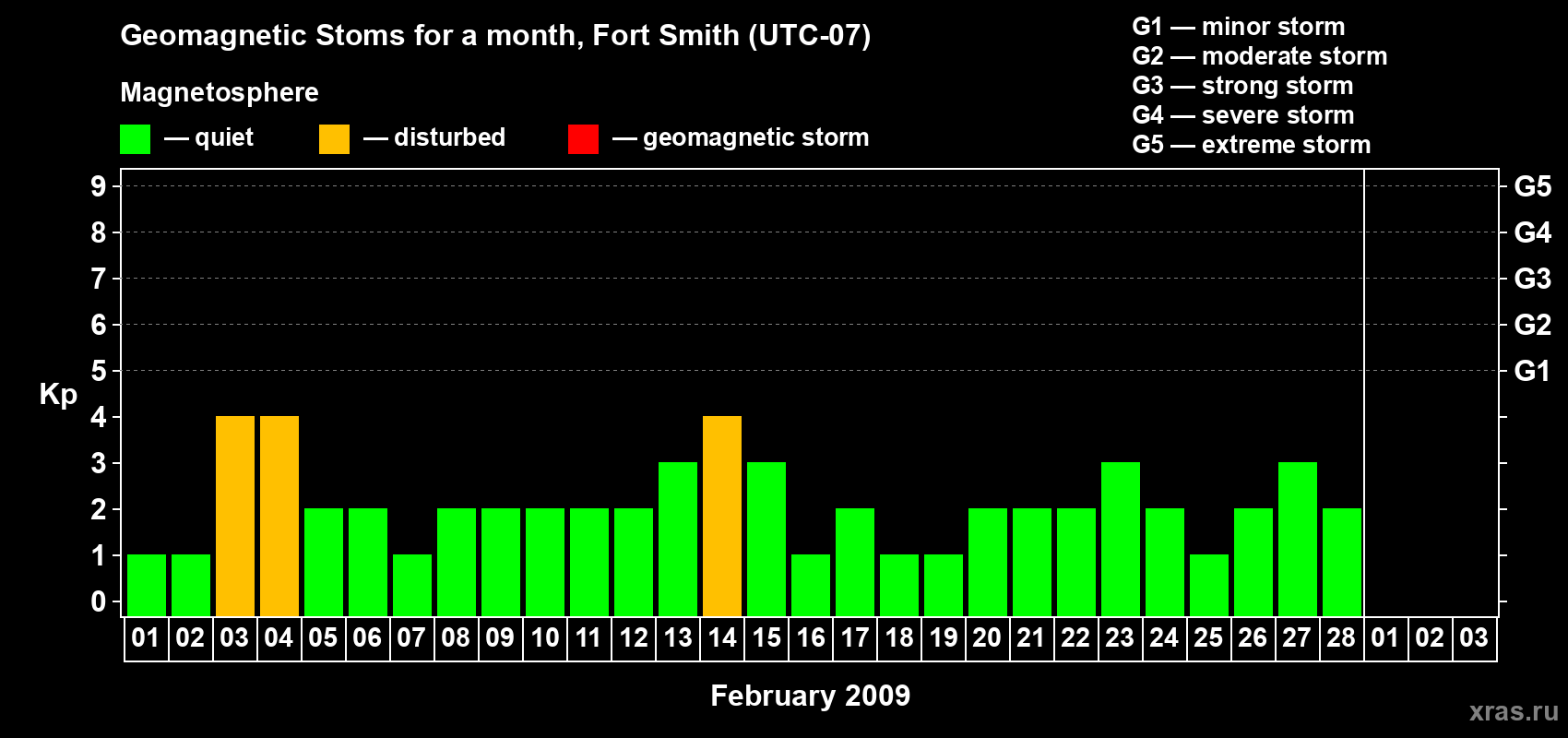1568x738 pixels.
Task: Click the Kp axis value 0
Action: [99, 601]
